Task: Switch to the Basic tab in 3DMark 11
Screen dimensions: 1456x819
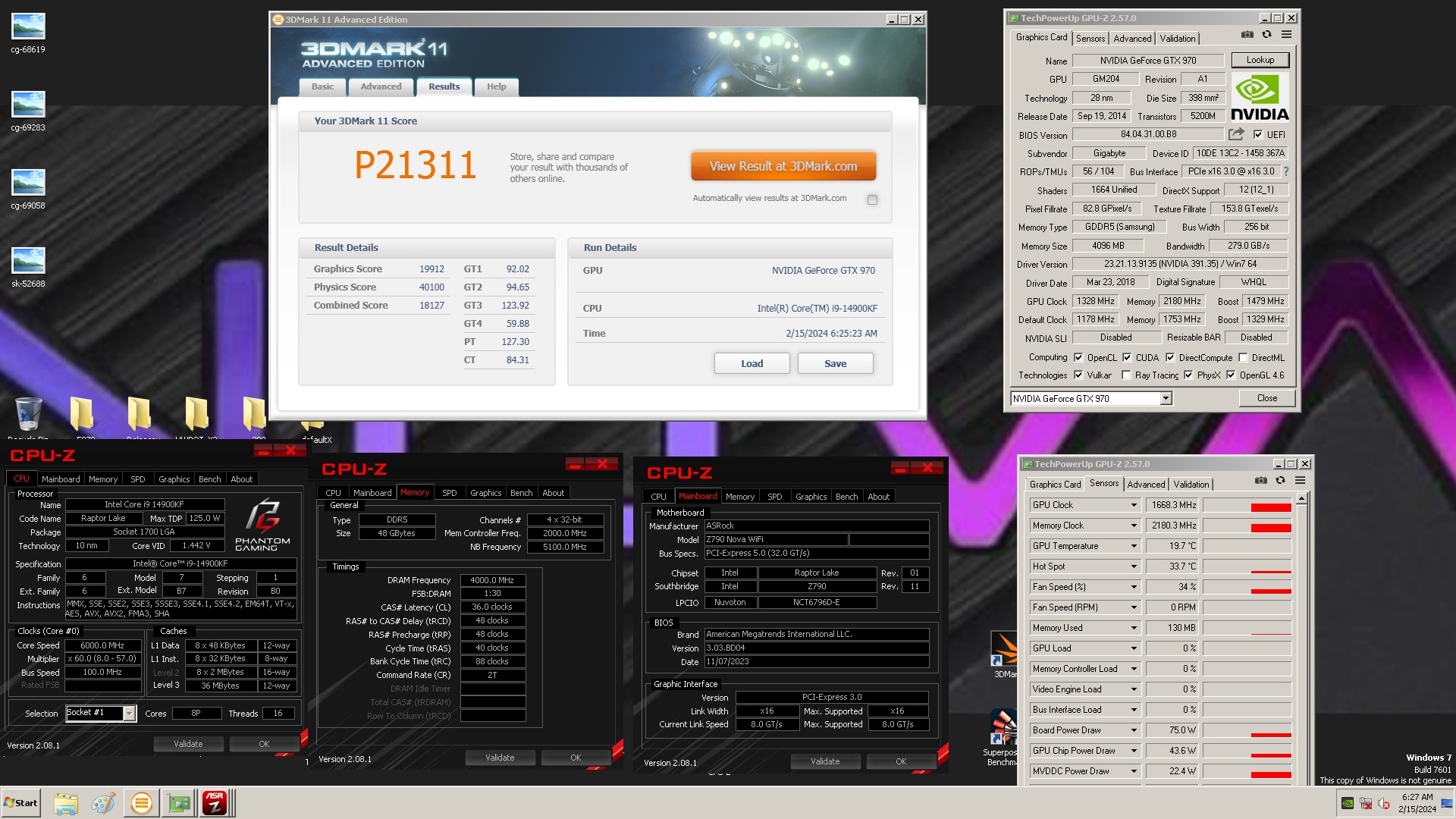Action: click(x=322, y=86)
